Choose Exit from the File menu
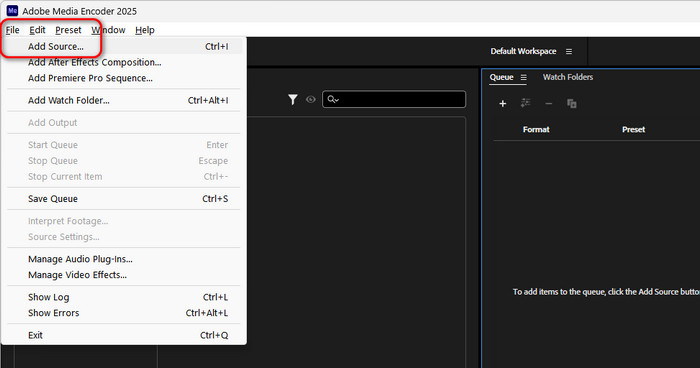Screen dimensions: 700x368 point(125,335)
